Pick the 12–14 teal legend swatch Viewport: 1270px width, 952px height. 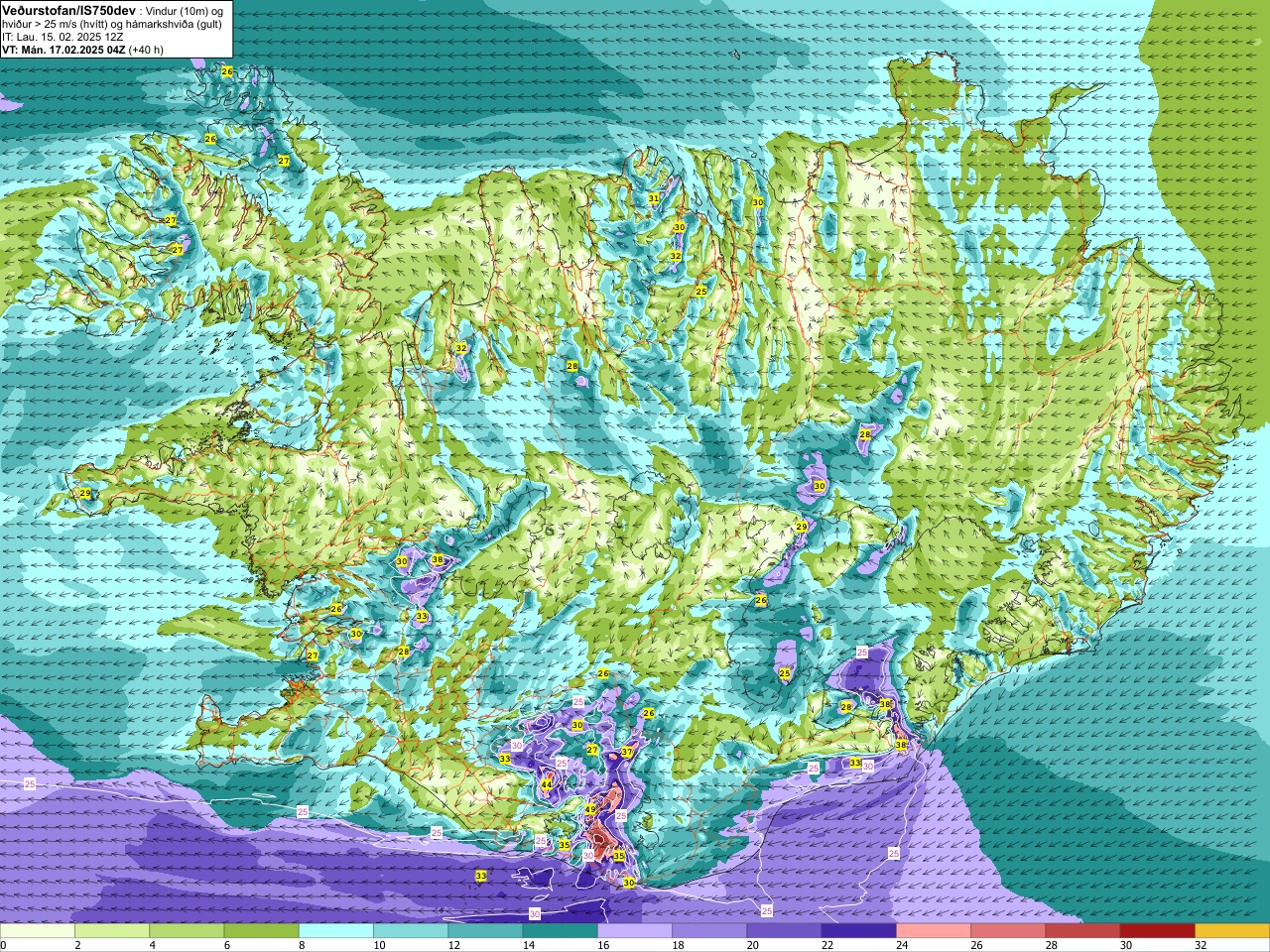click(485, 931)
